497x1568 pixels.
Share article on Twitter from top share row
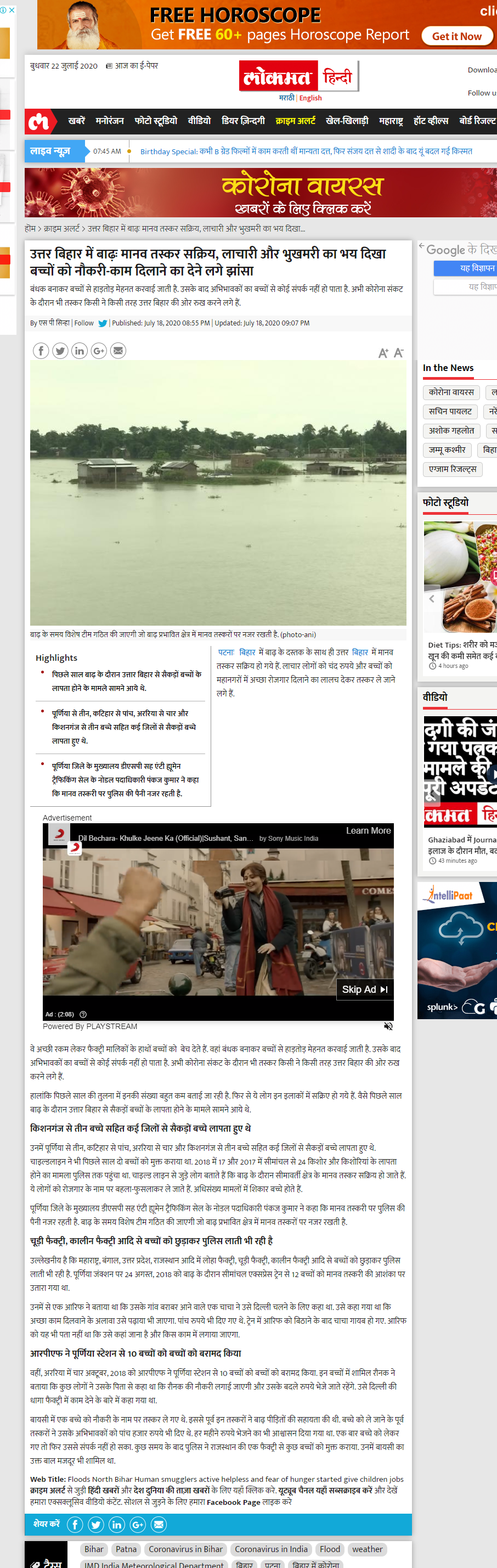(60, 351)
